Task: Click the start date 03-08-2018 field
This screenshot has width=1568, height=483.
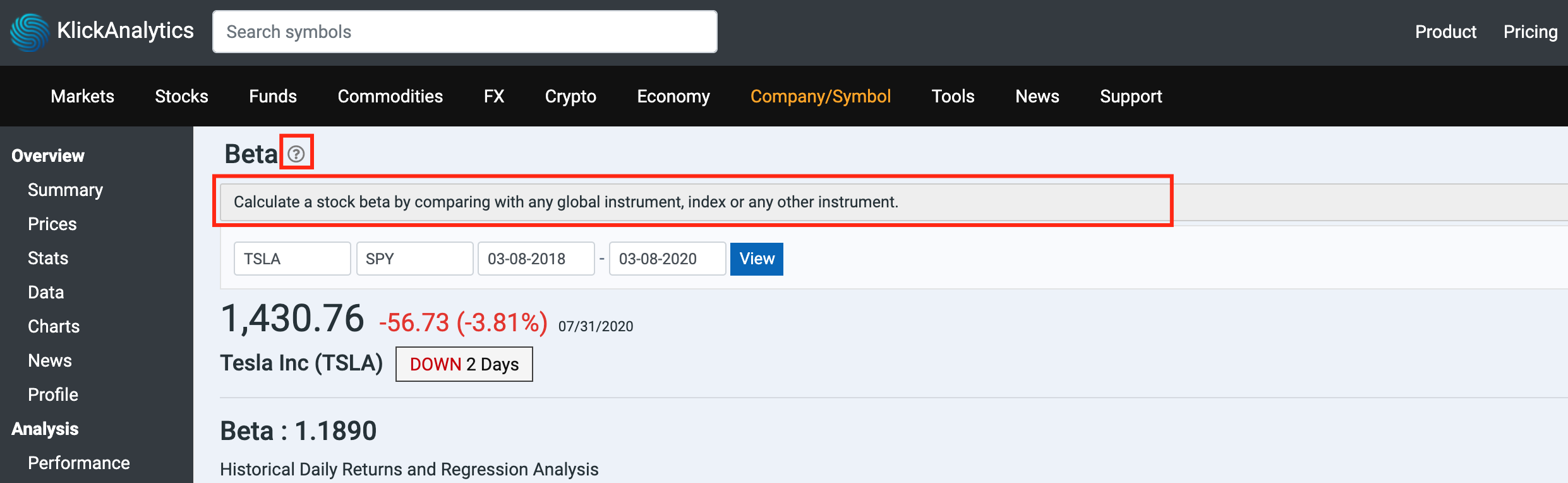Action: point(536,259)
